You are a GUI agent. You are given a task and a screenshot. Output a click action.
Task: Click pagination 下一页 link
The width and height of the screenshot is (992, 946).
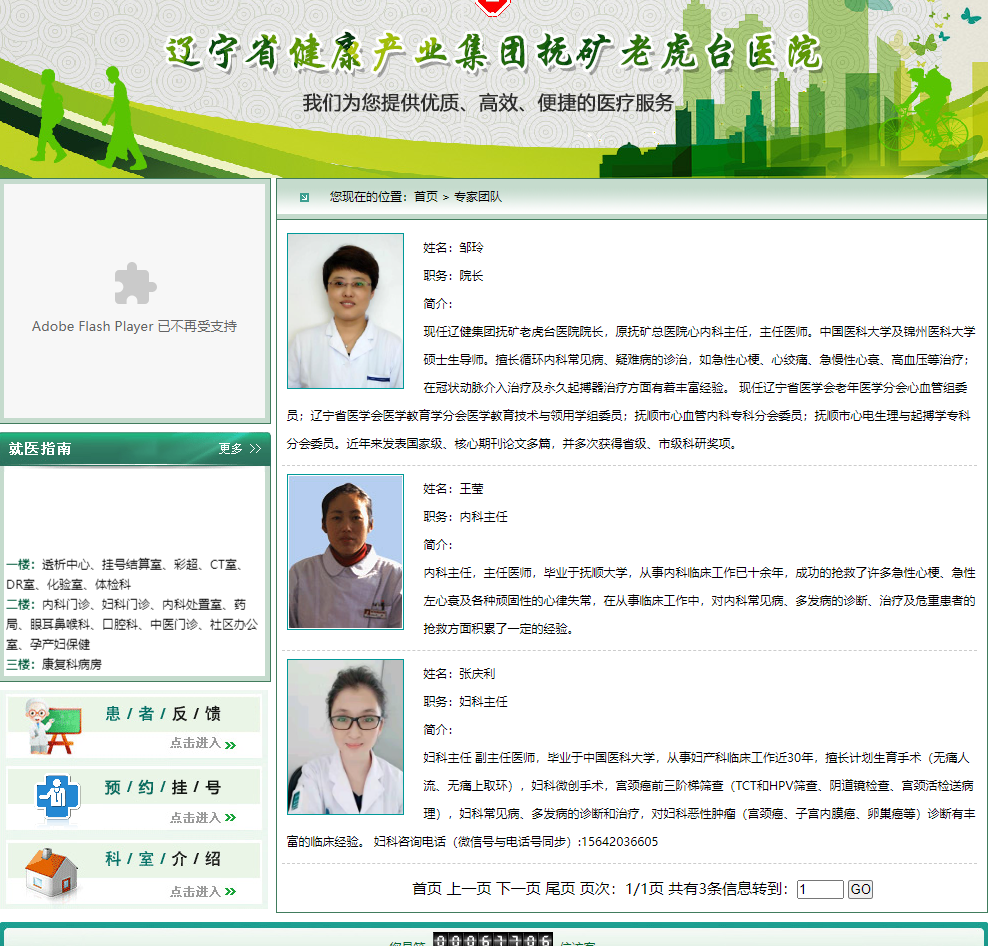(x=518, y=889)
